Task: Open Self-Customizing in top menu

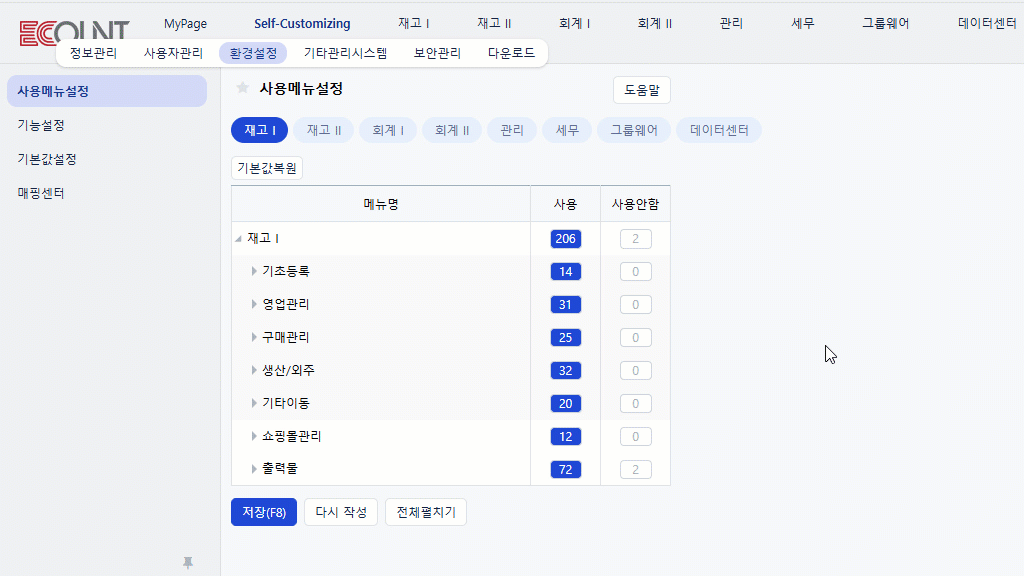Action: click(302, 24)
